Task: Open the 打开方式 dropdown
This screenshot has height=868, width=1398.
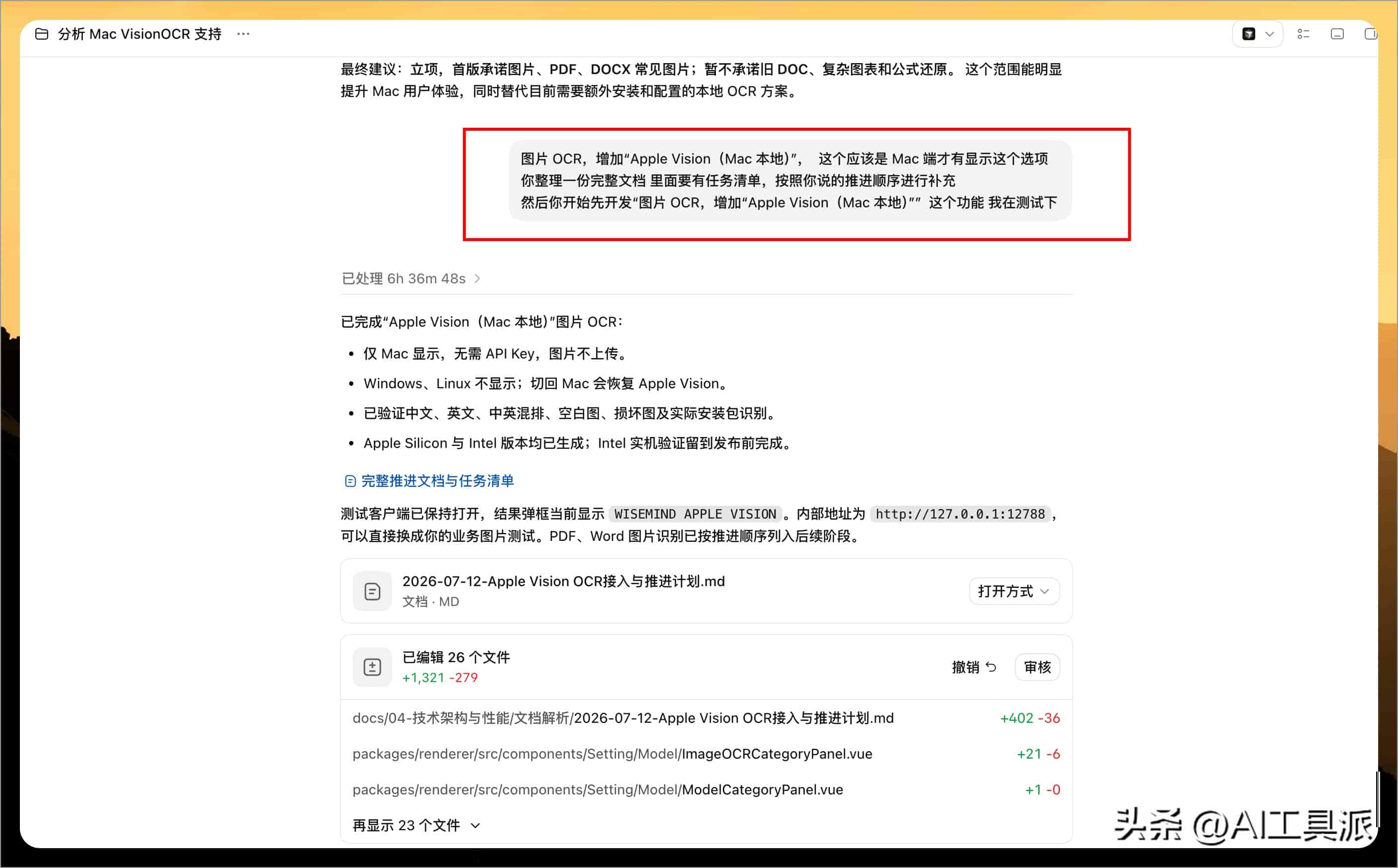Action: [x=1014, y=591]
